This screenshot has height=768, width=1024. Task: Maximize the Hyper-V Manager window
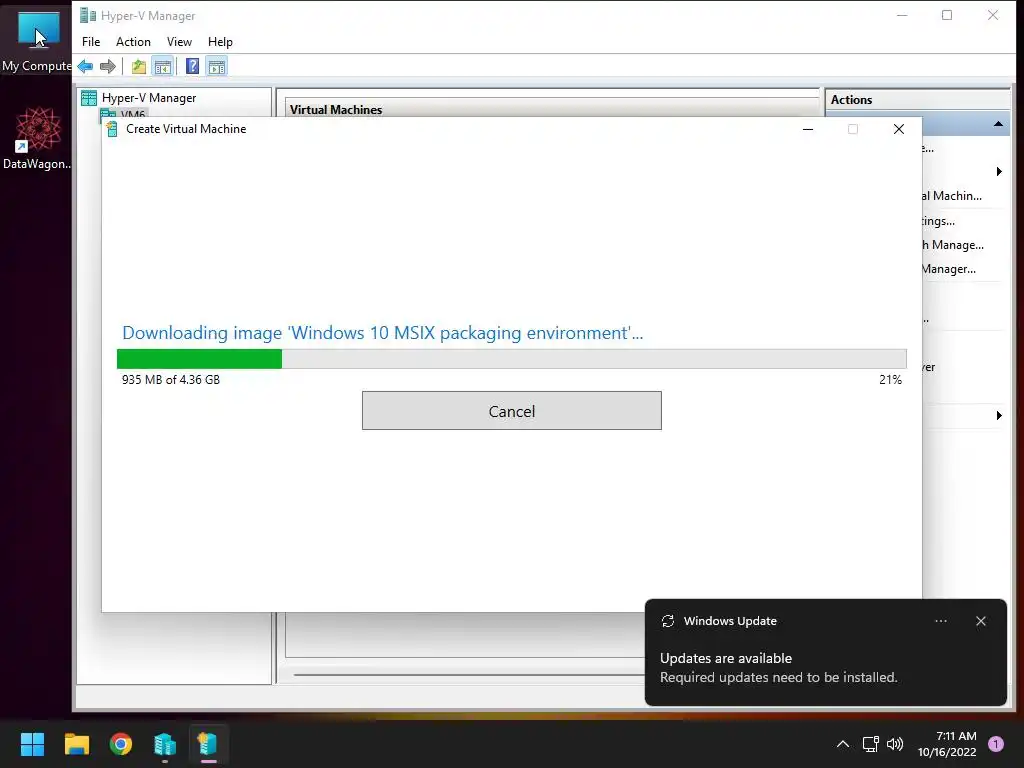tap(947, 15)
